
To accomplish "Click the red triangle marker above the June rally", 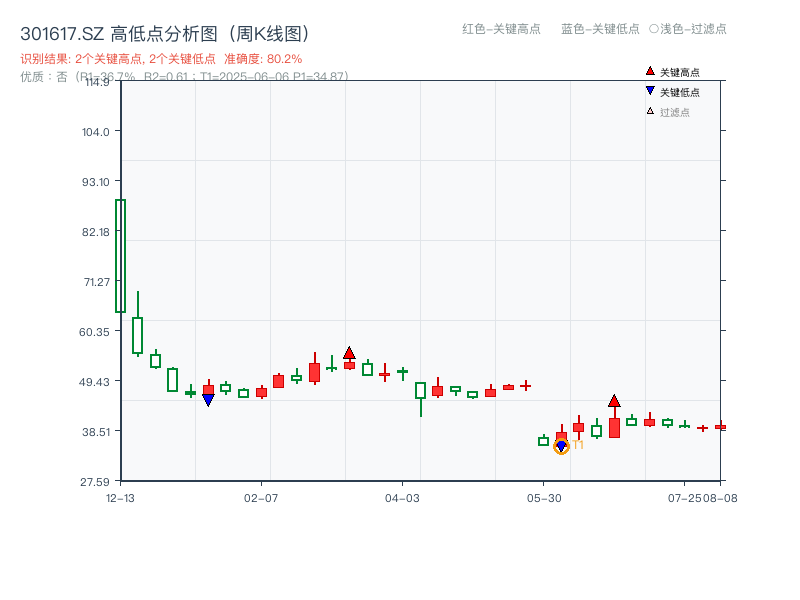I will pos(614,401).
